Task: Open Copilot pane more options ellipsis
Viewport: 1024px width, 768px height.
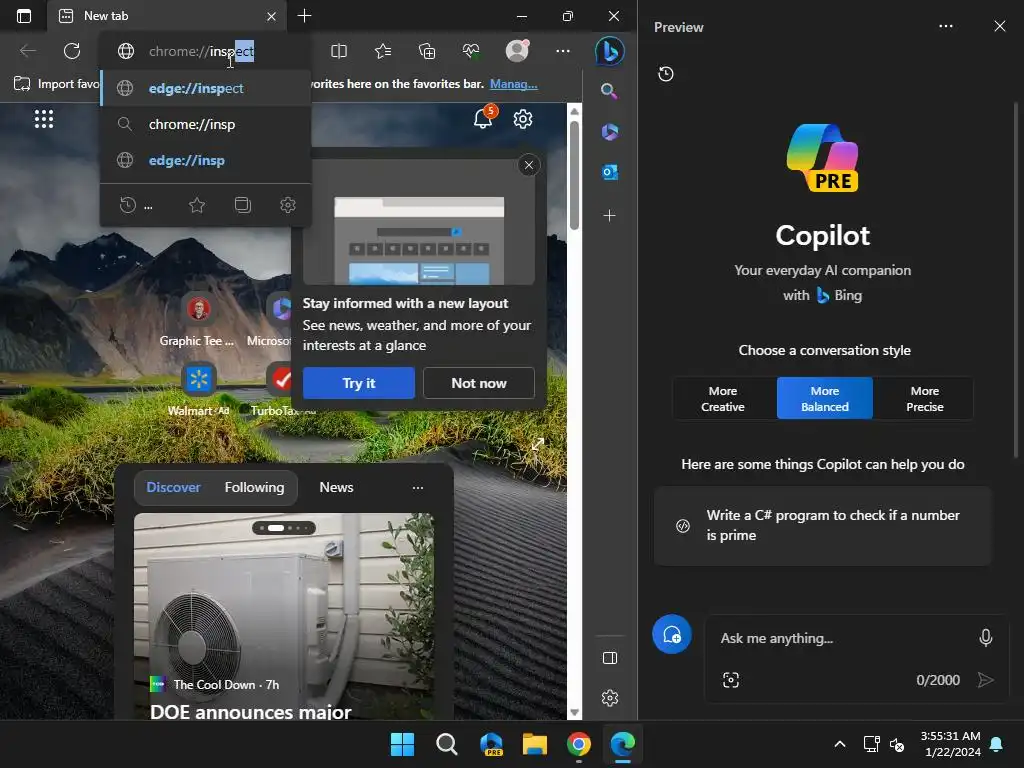Action: pos(946,26)
